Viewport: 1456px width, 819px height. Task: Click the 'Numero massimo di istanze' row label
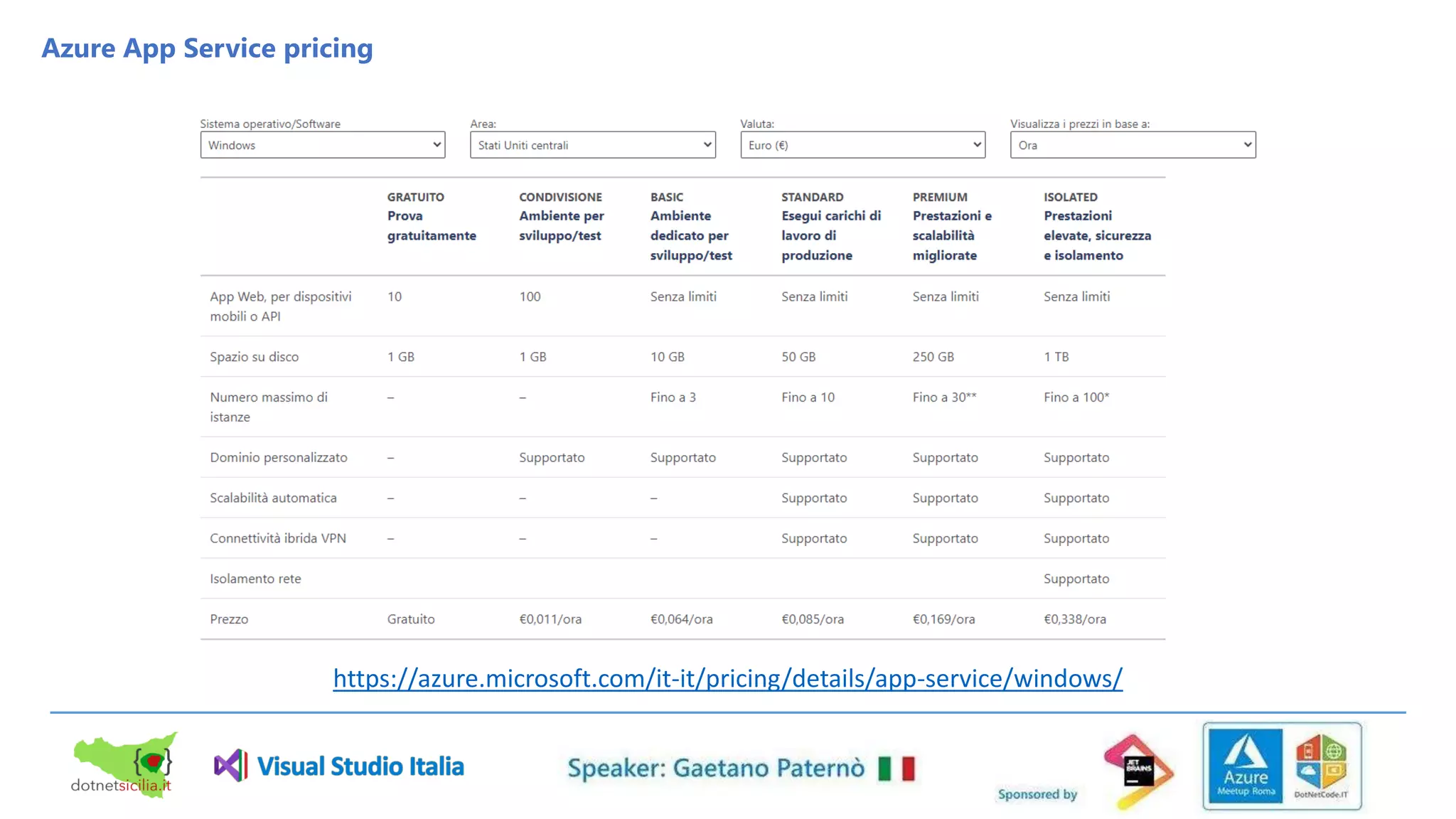click(x=269, y=407)
